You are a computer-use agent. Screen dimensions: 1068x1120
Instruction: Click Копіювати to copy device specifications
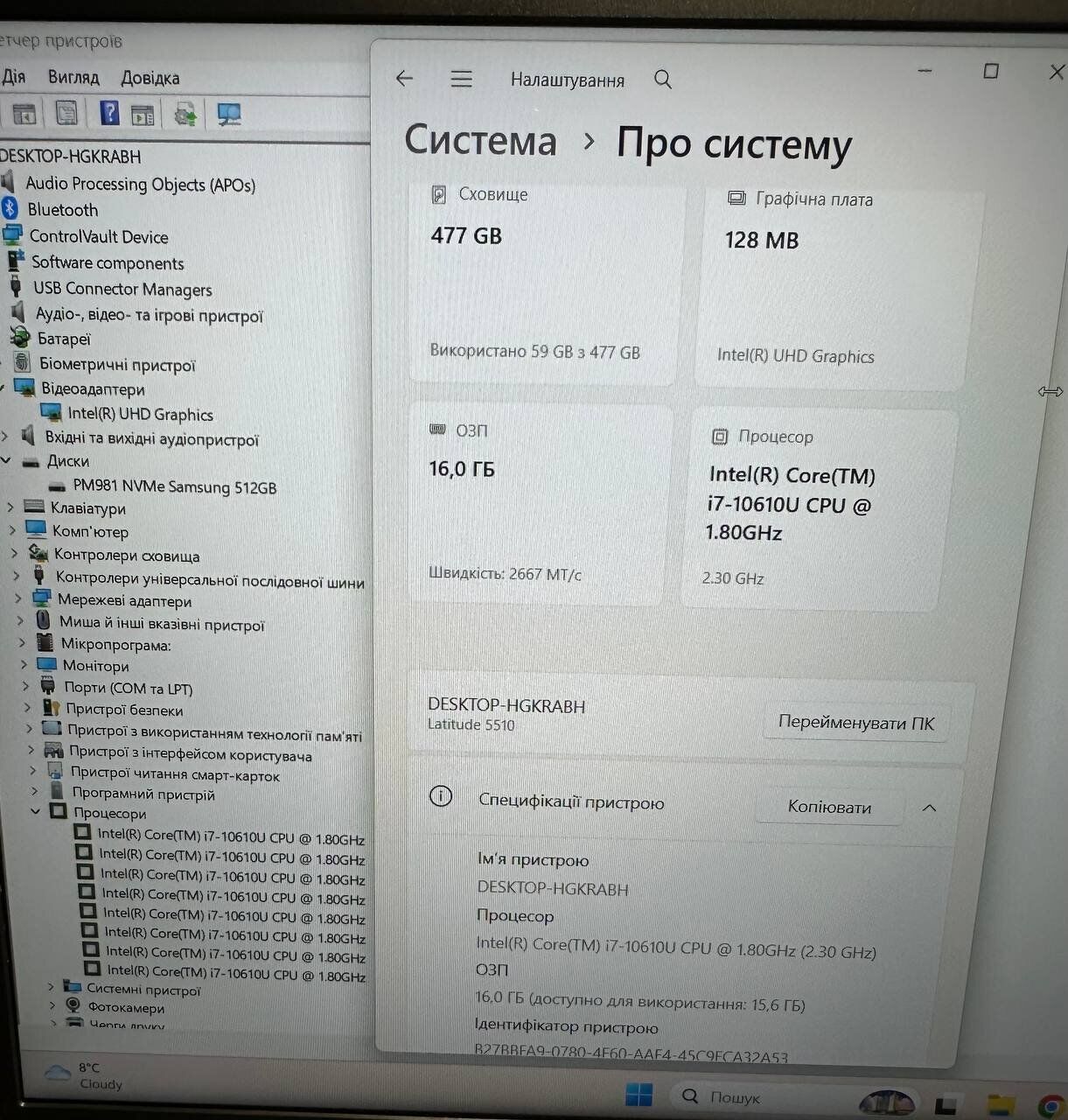click(828, 807)
